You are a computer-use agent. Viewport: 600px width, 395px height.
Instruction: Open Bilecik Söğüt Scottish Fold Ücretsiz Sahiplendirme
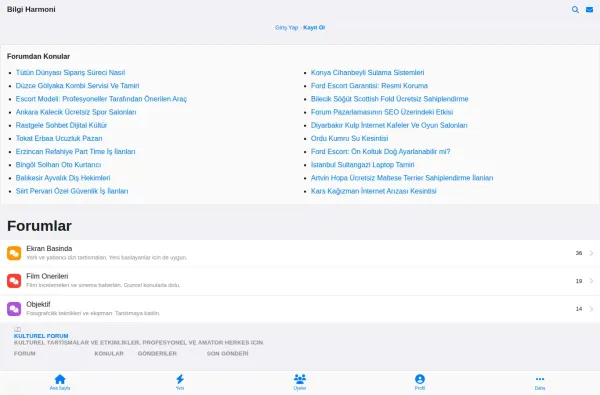click(390, 99)
